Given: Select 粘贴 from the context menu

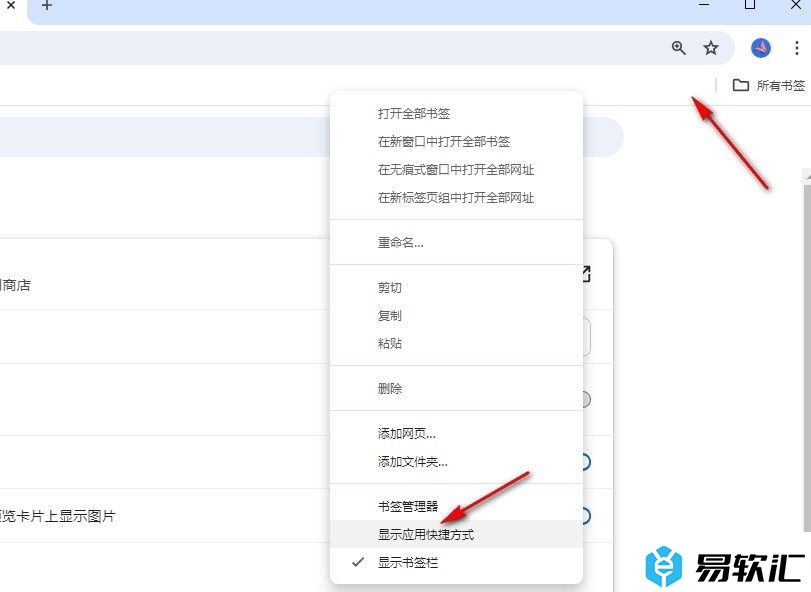Looking at the screenshot, I should [x=390, y=344].
